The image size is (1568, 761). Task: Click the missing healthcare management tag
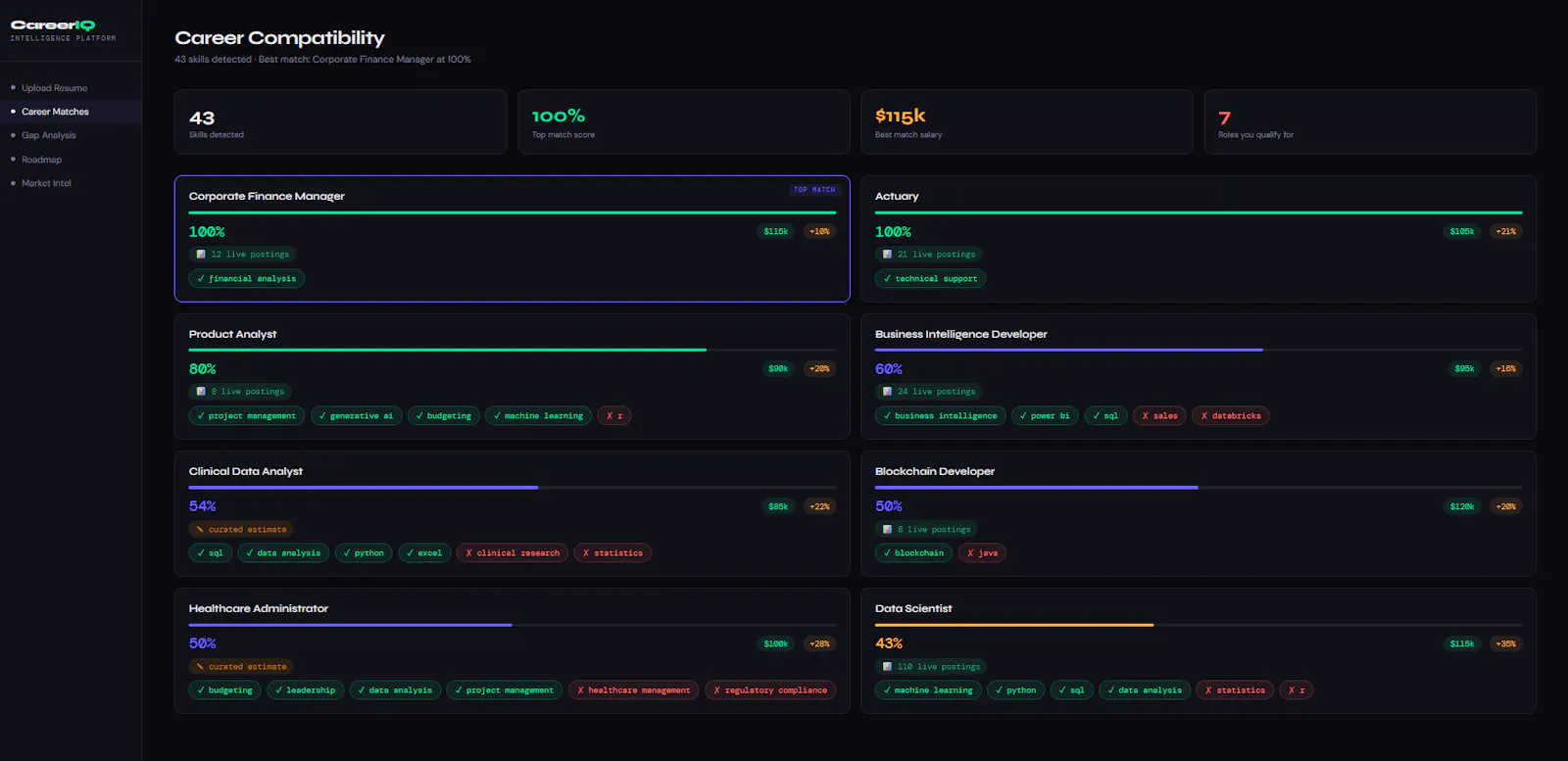pos(633,690)
